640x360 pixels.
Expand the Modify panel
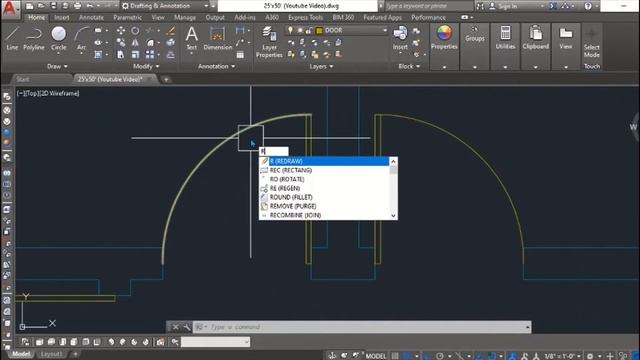146,66
